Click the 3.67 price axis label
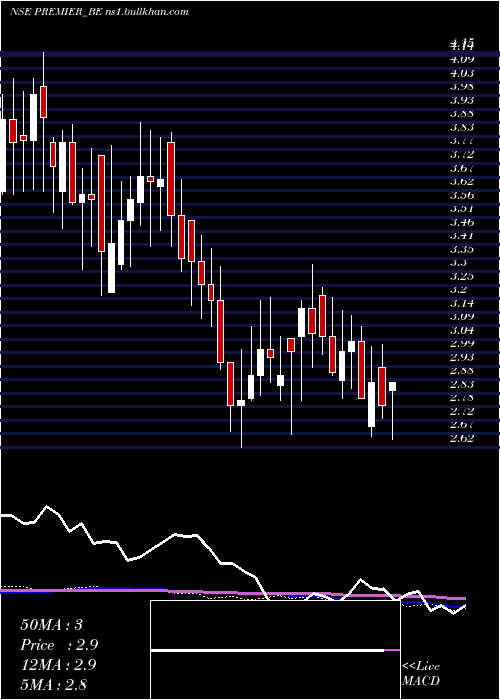 pos(462,168)
